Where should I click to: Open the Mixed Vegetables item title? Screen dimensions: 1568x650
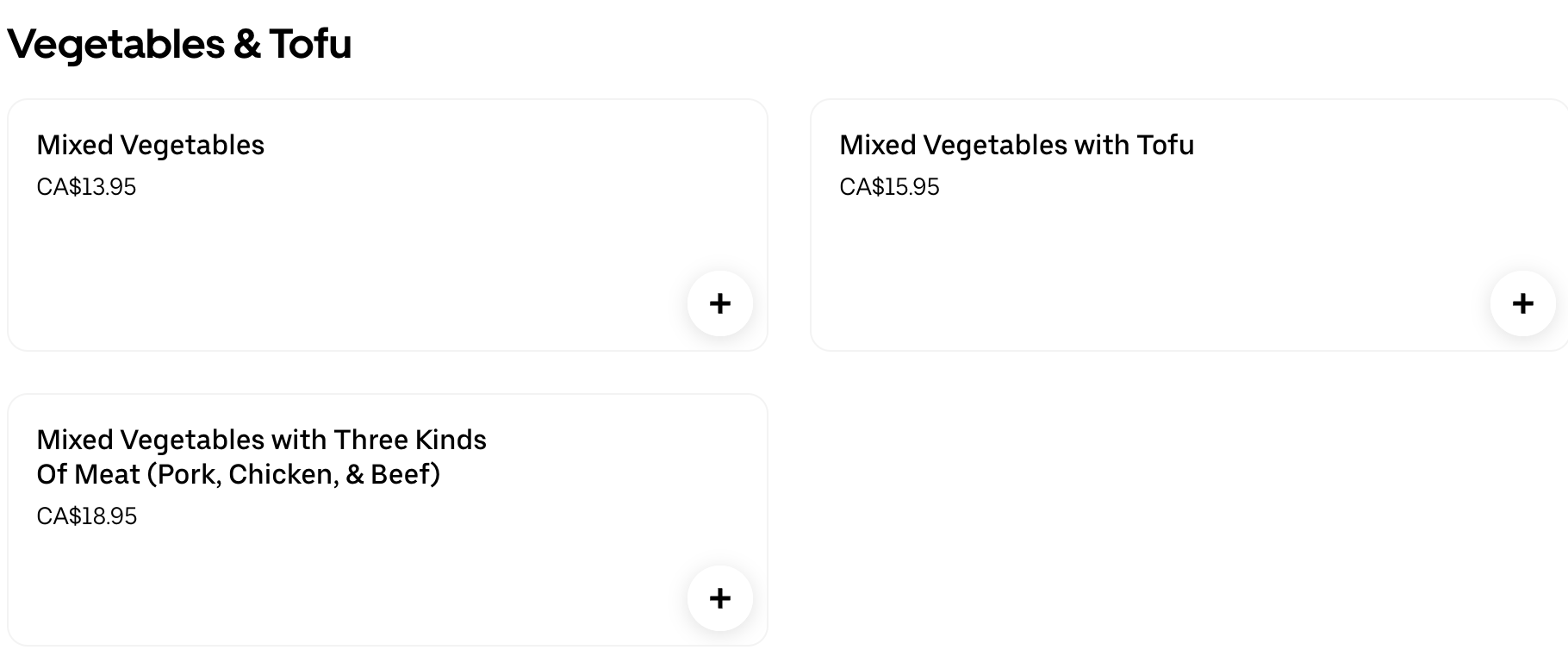(150, 145)
